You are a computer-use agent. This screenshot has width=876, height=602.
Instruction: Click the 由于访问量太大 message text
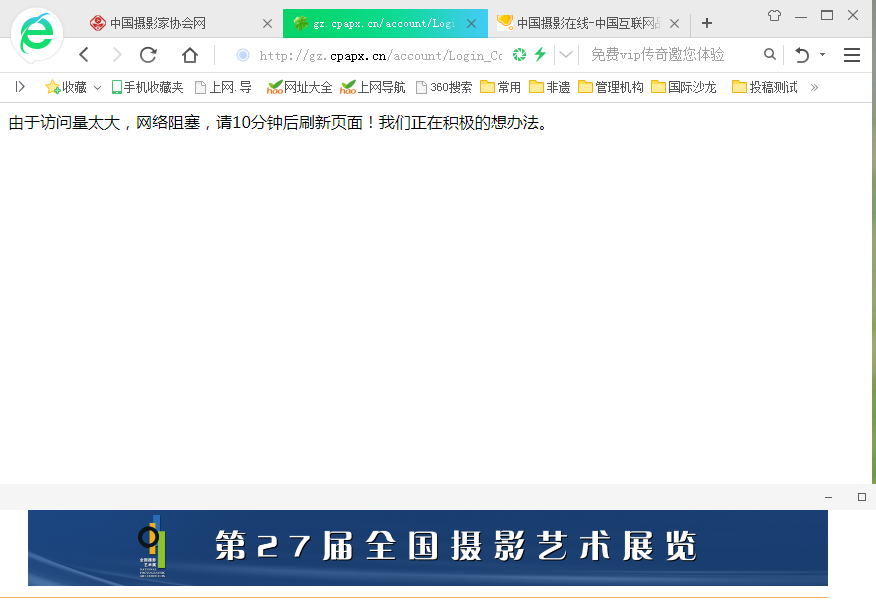[x=278, y=123]
